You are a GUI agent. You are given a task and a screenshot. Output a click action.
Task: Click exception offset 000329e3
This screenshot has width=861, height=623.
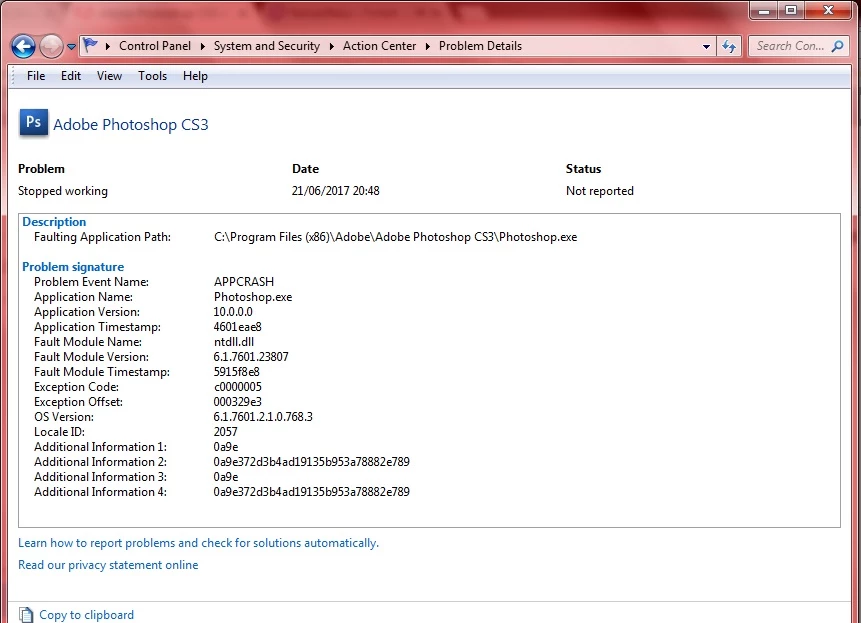click(x=237, y=402)
